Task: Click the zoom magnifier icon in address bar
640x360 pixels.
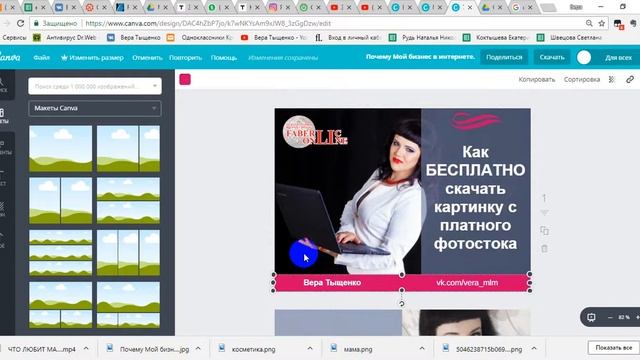Action: [x=589, y=23]
